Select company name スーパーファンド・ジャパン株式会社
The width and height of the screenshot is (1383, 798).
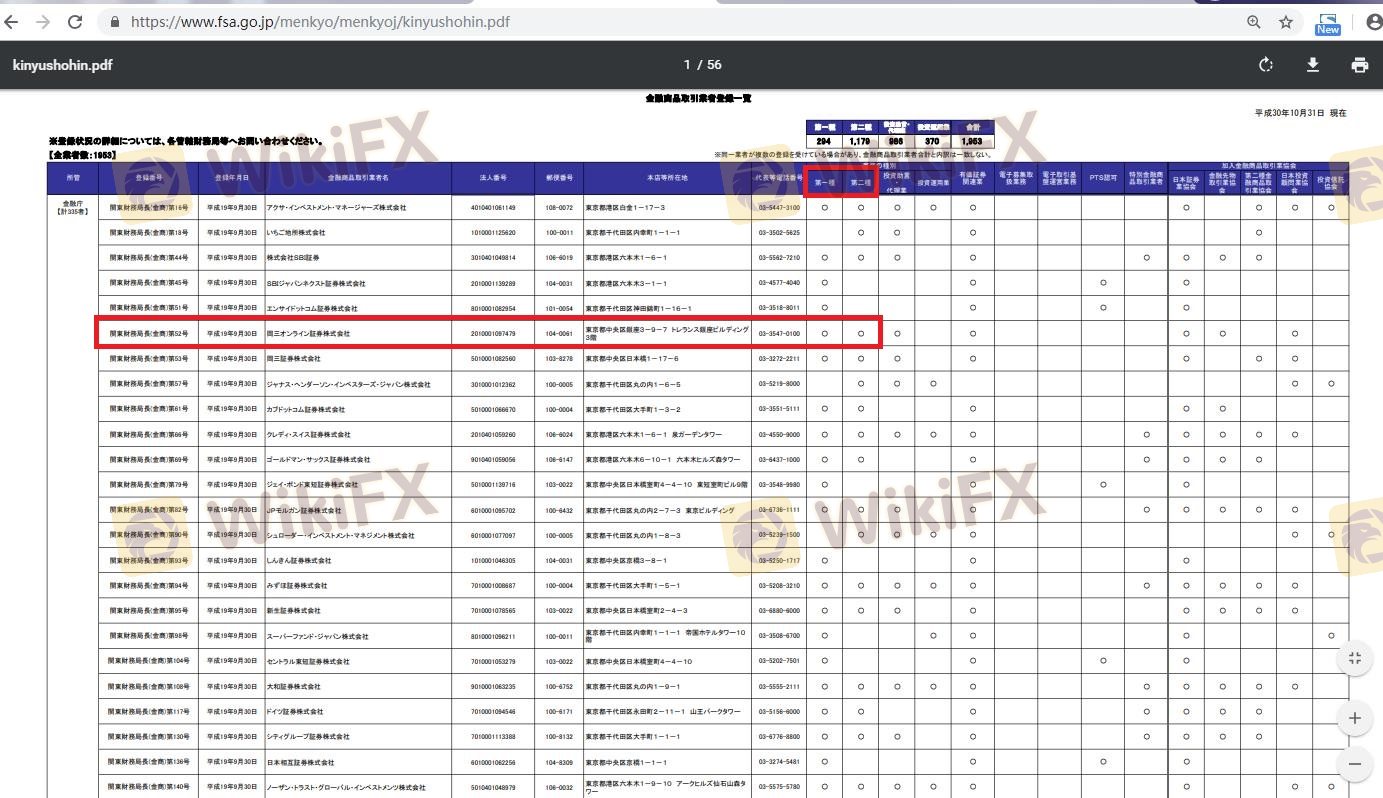317,636
